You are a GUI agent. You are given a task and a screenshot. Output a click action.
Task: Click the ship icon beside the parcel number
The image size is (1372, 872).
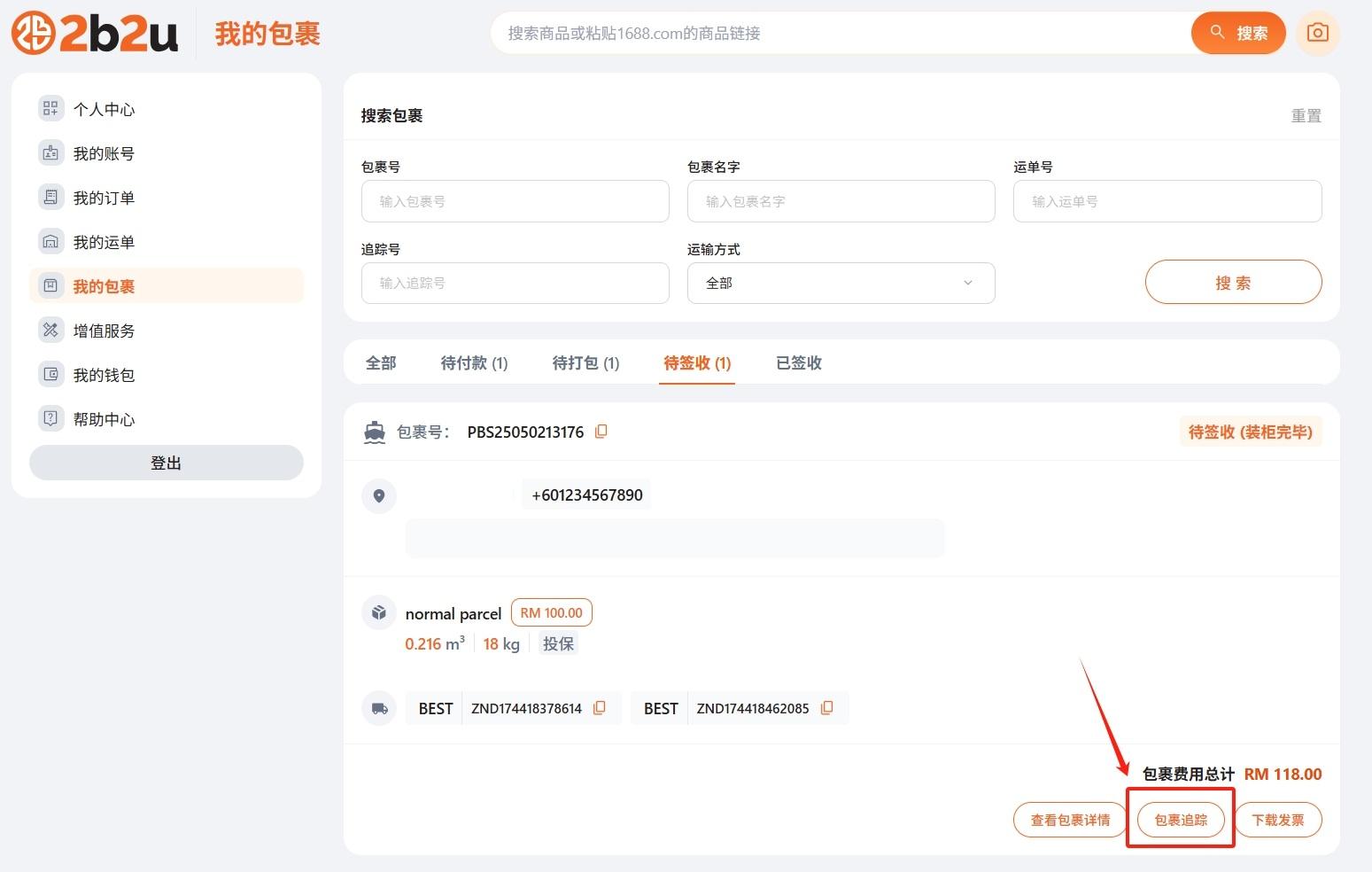point(375,432)
